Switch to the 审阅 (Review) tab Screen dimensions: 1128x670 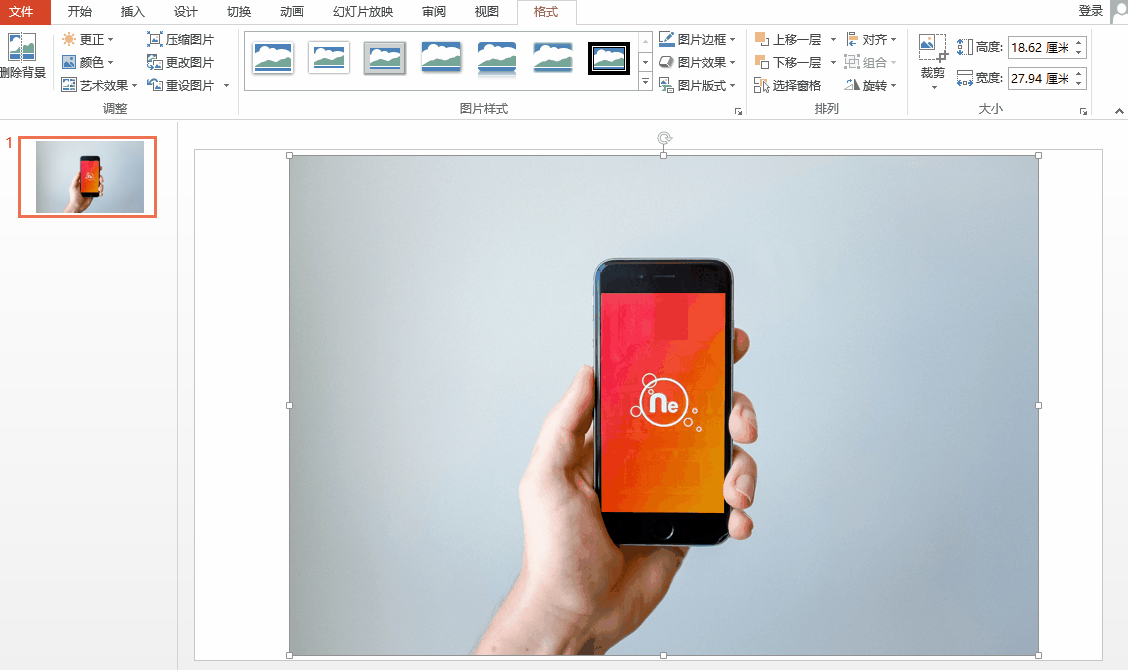click(x=434, y=12)
